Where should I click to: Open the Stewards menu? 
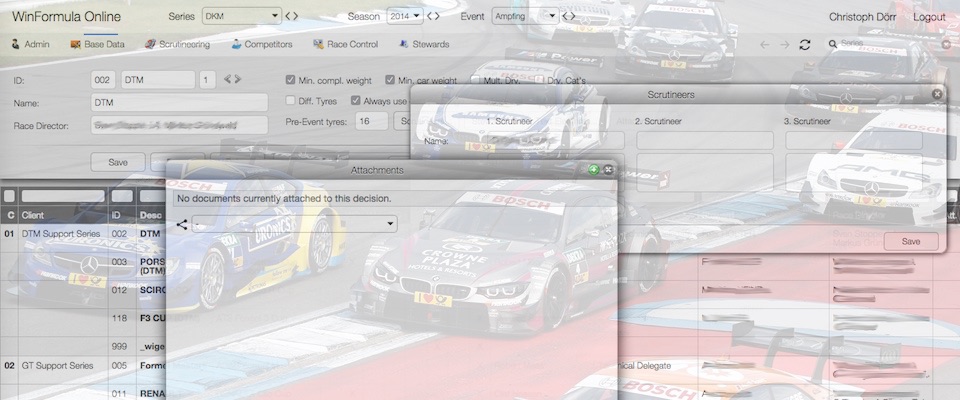(x=424, y=44)
